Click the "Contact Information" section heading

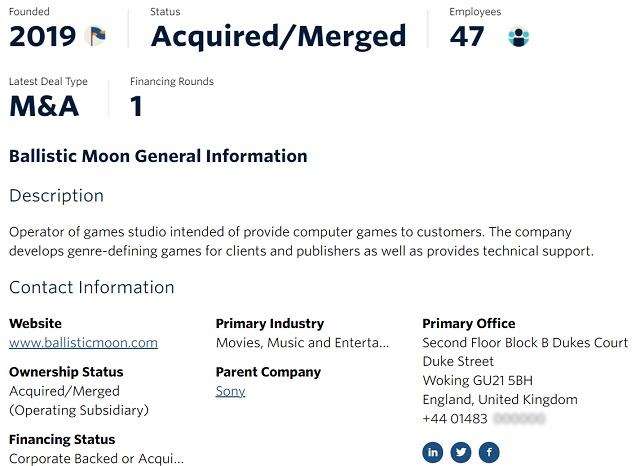click(x=91, y=288)
